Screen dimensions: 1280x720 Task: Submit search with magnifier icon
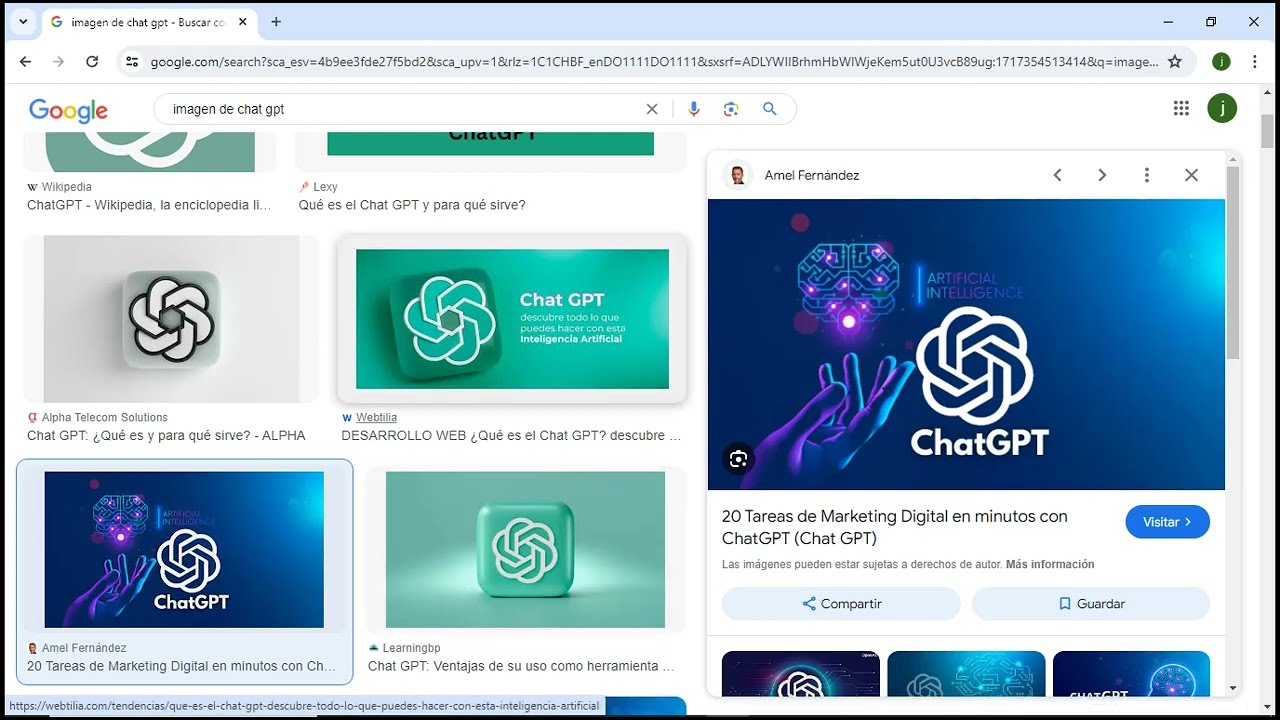[x=769, y=109]
